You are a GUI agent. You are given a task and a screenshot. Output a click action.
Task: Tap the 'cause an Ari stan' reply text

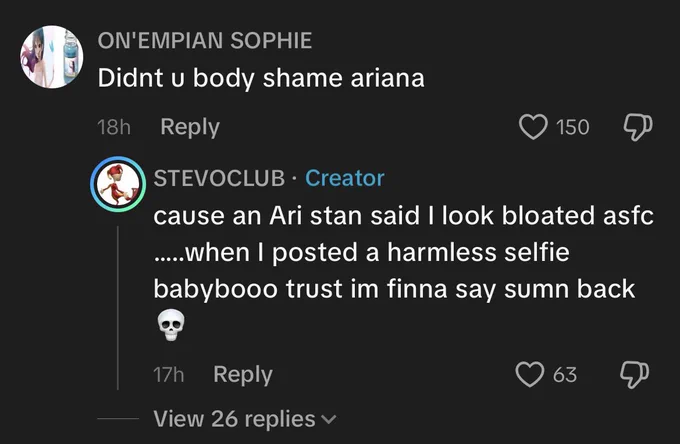coord(403,252)
